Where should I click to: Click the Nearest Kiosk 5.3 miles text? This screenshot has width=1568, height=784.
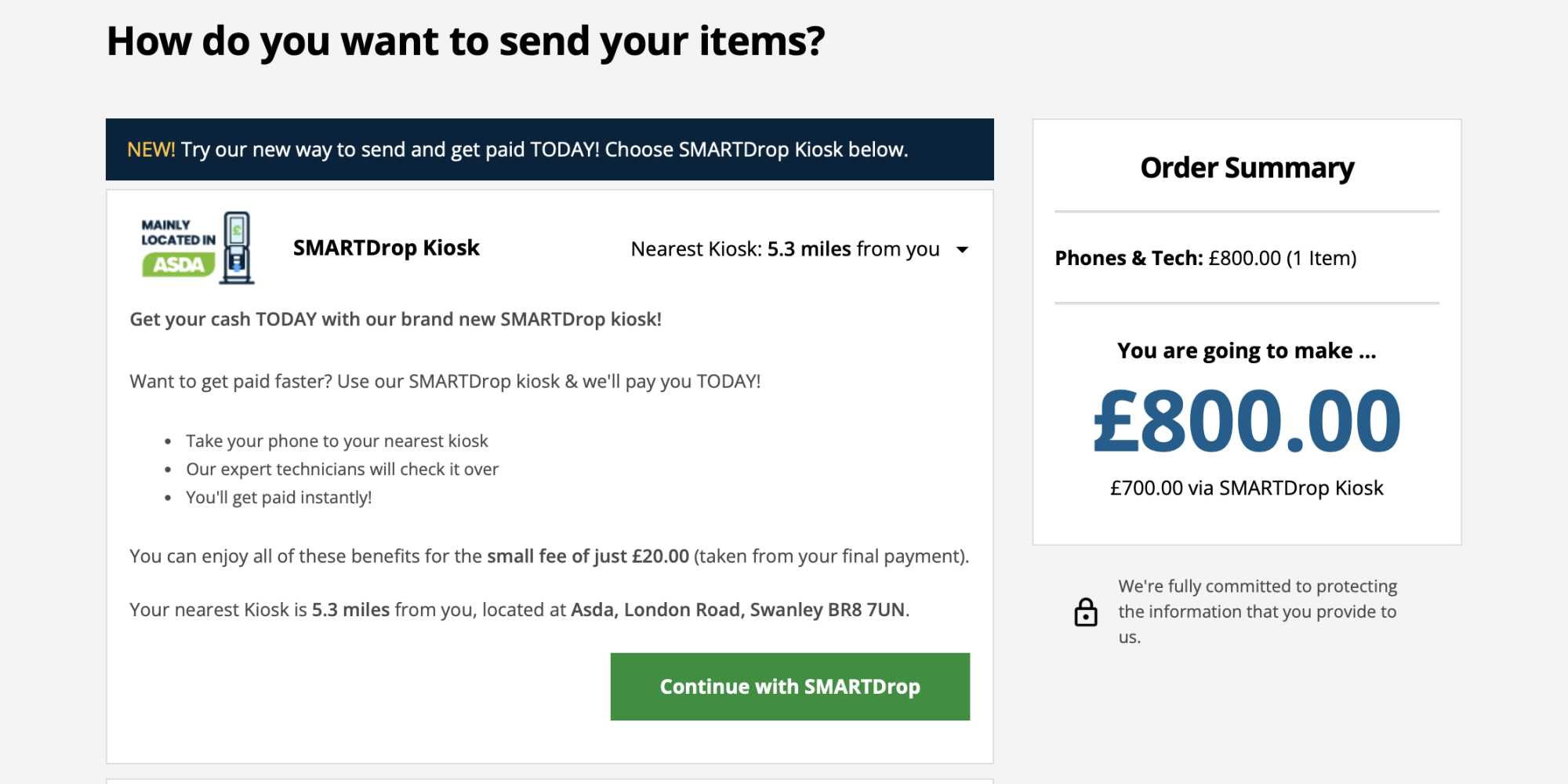coord(785,249)
